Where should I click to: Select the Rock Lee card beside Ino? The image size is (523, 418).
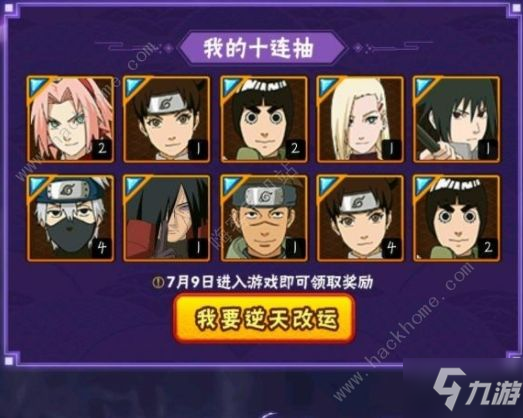click(x=264, y=119)
